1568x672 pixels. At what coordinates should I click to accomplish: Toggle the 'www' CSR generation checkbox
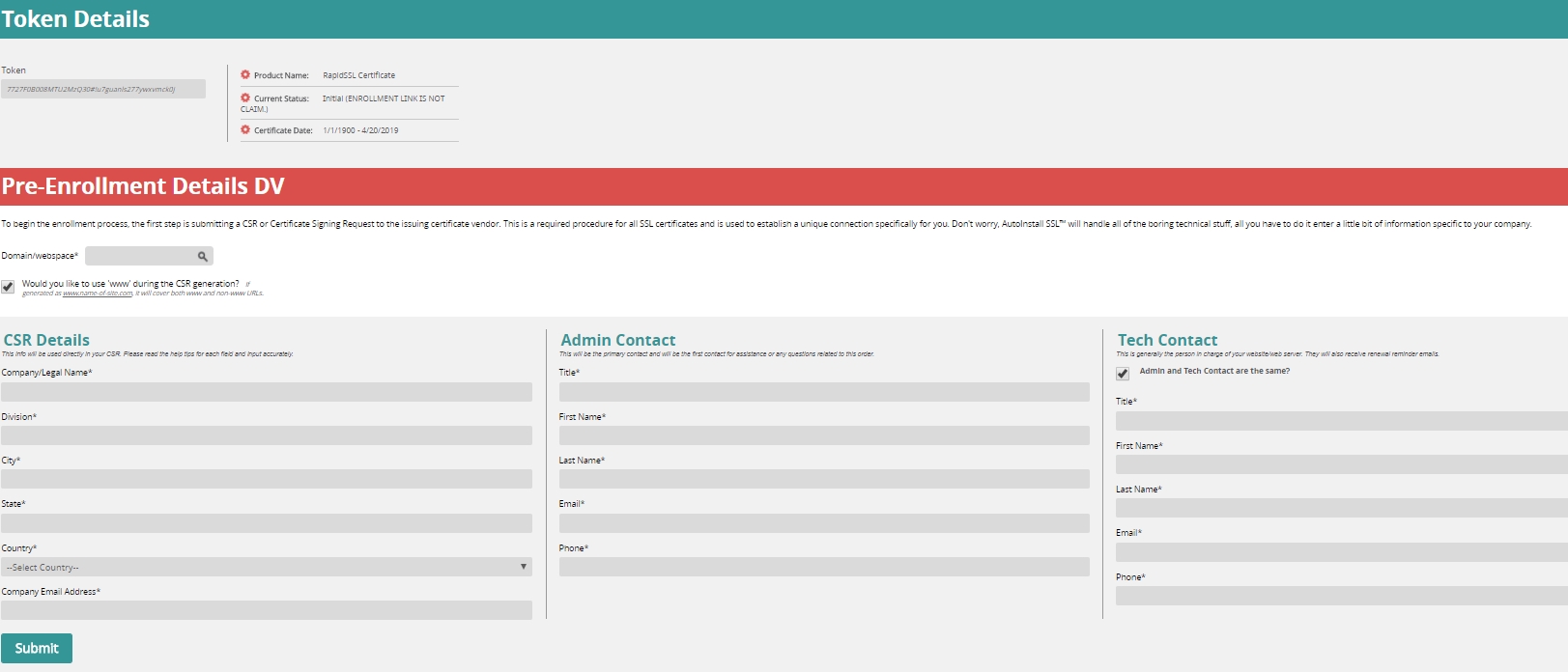8,287
